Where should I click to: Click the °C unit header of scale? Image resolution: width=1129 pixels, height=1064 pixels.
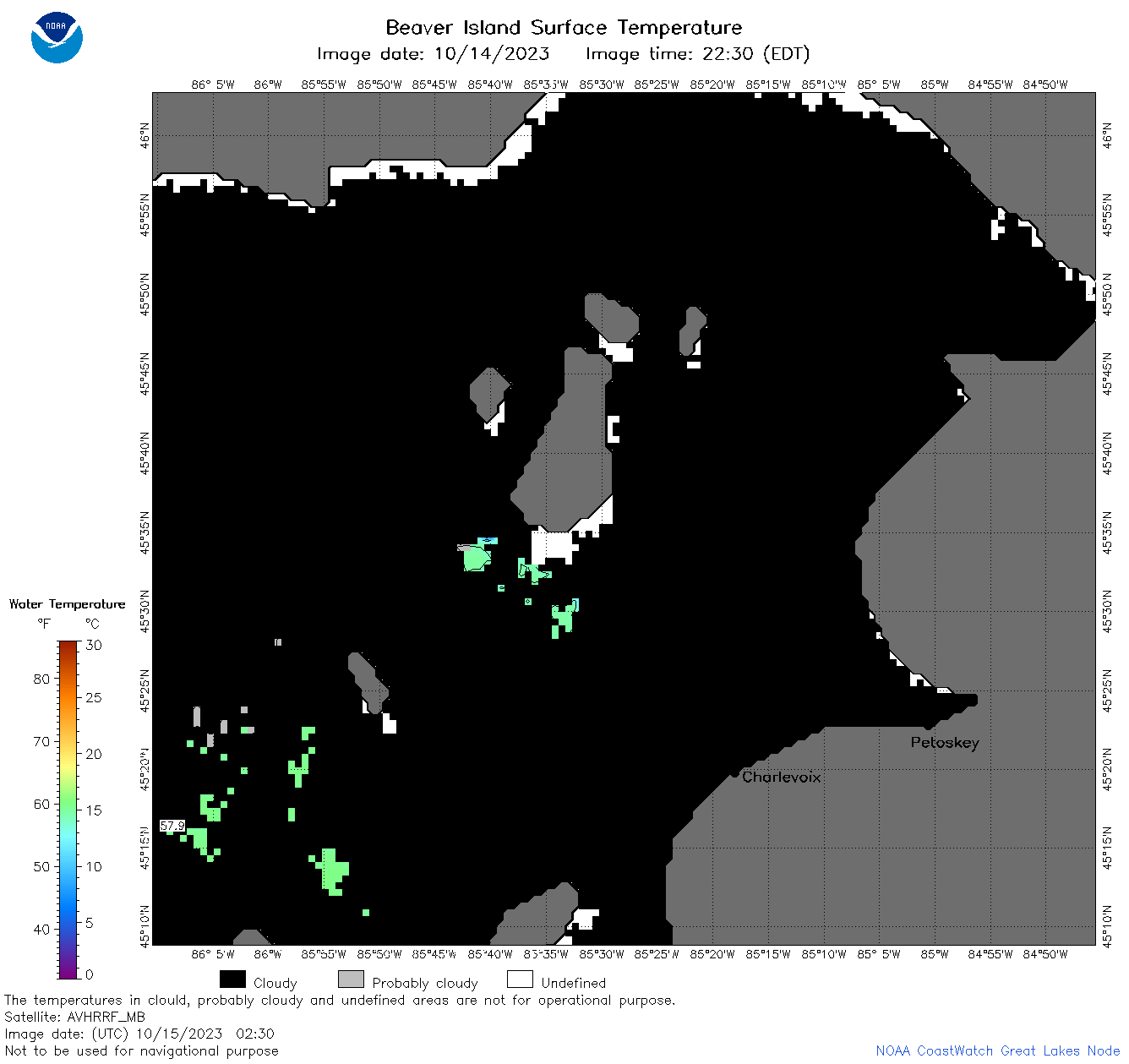click(x=92, y=624)
